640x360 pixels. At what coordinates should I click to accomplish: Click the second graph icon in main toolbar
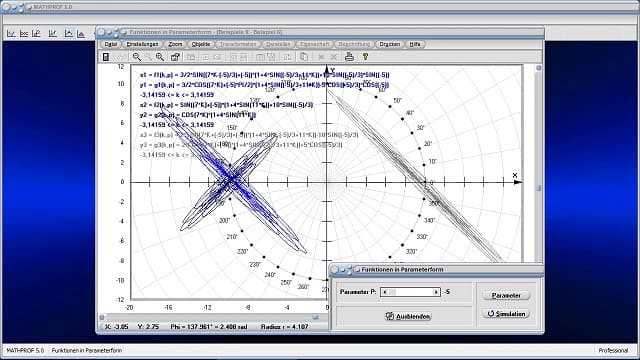click(24, 33)
